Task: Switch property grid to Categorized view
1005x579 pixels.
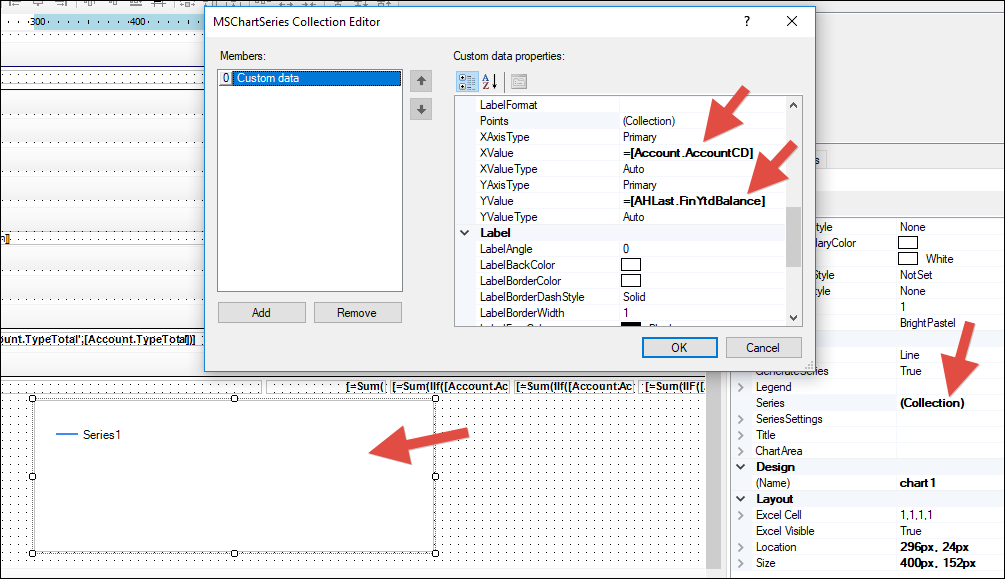Action: 467,82
